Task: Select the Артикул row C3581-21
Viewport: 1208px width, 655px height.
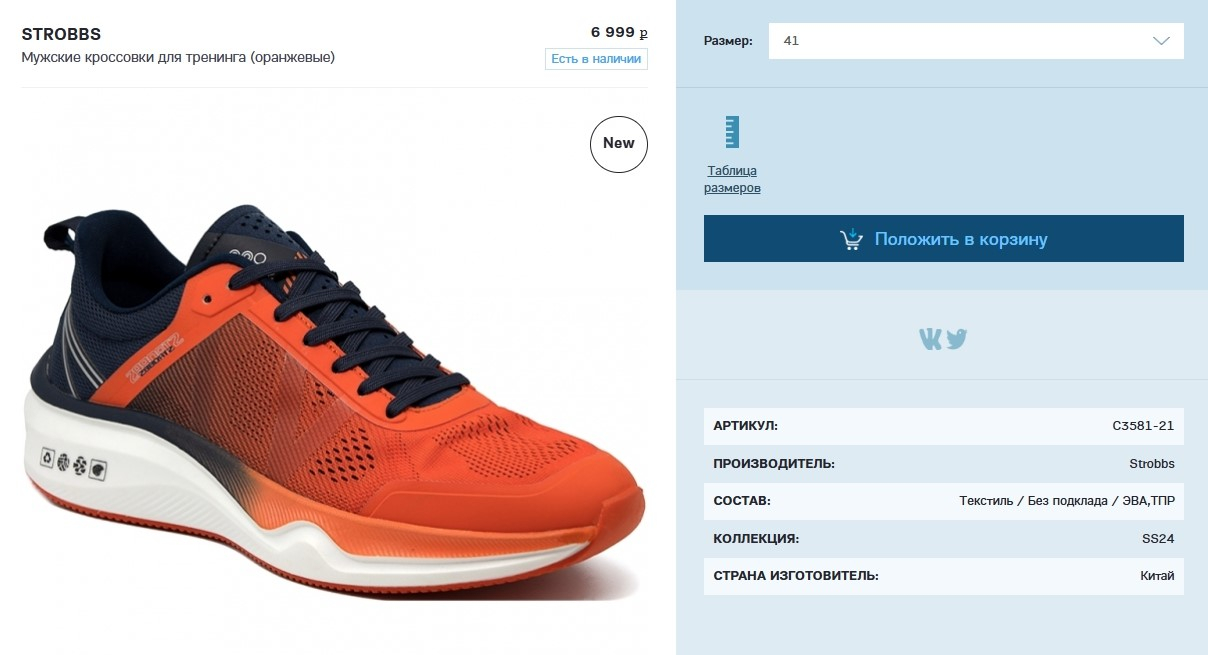Action: [x=944, y=426]
